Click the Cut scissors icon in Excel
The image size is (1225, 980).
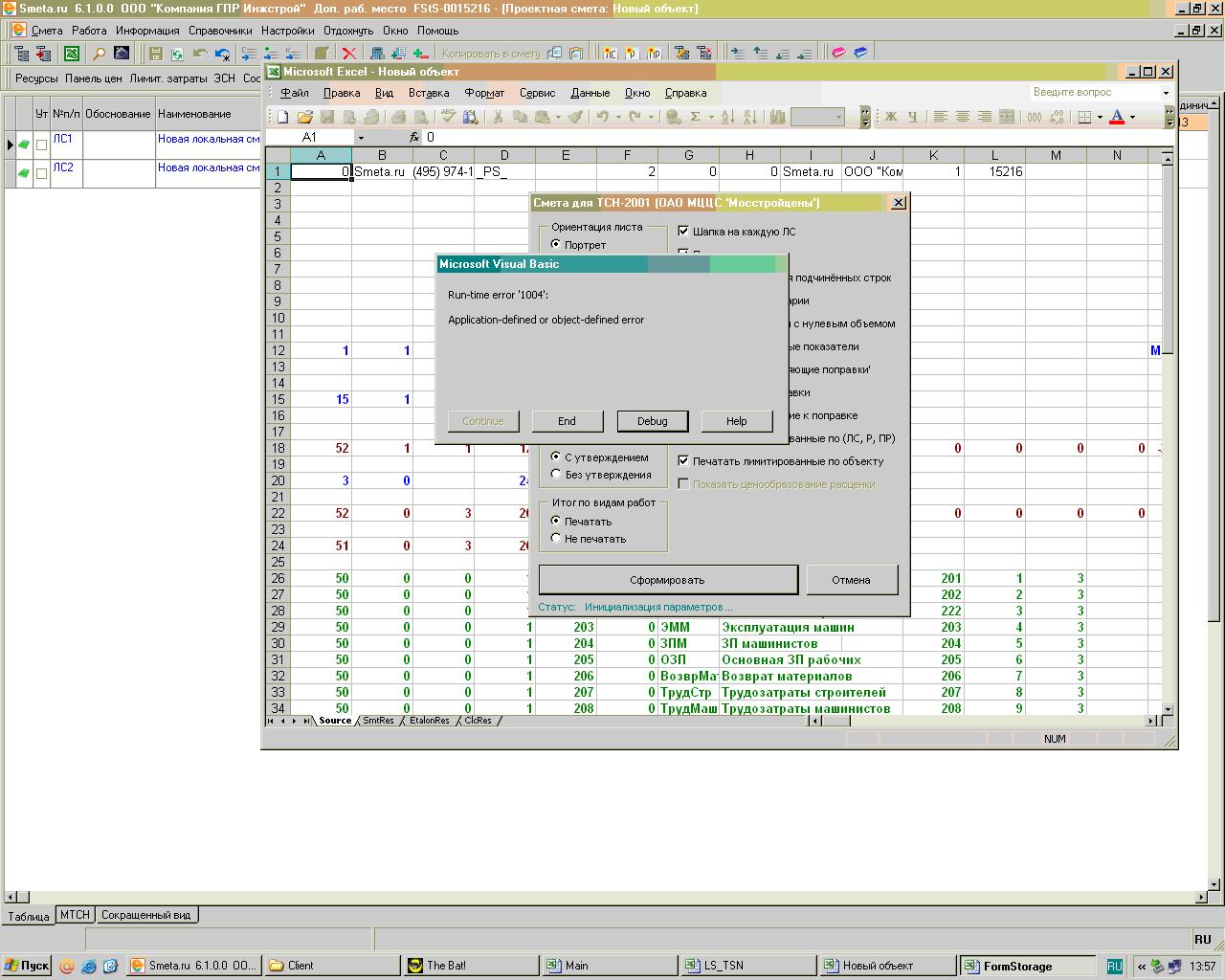(x=498, y=117)
